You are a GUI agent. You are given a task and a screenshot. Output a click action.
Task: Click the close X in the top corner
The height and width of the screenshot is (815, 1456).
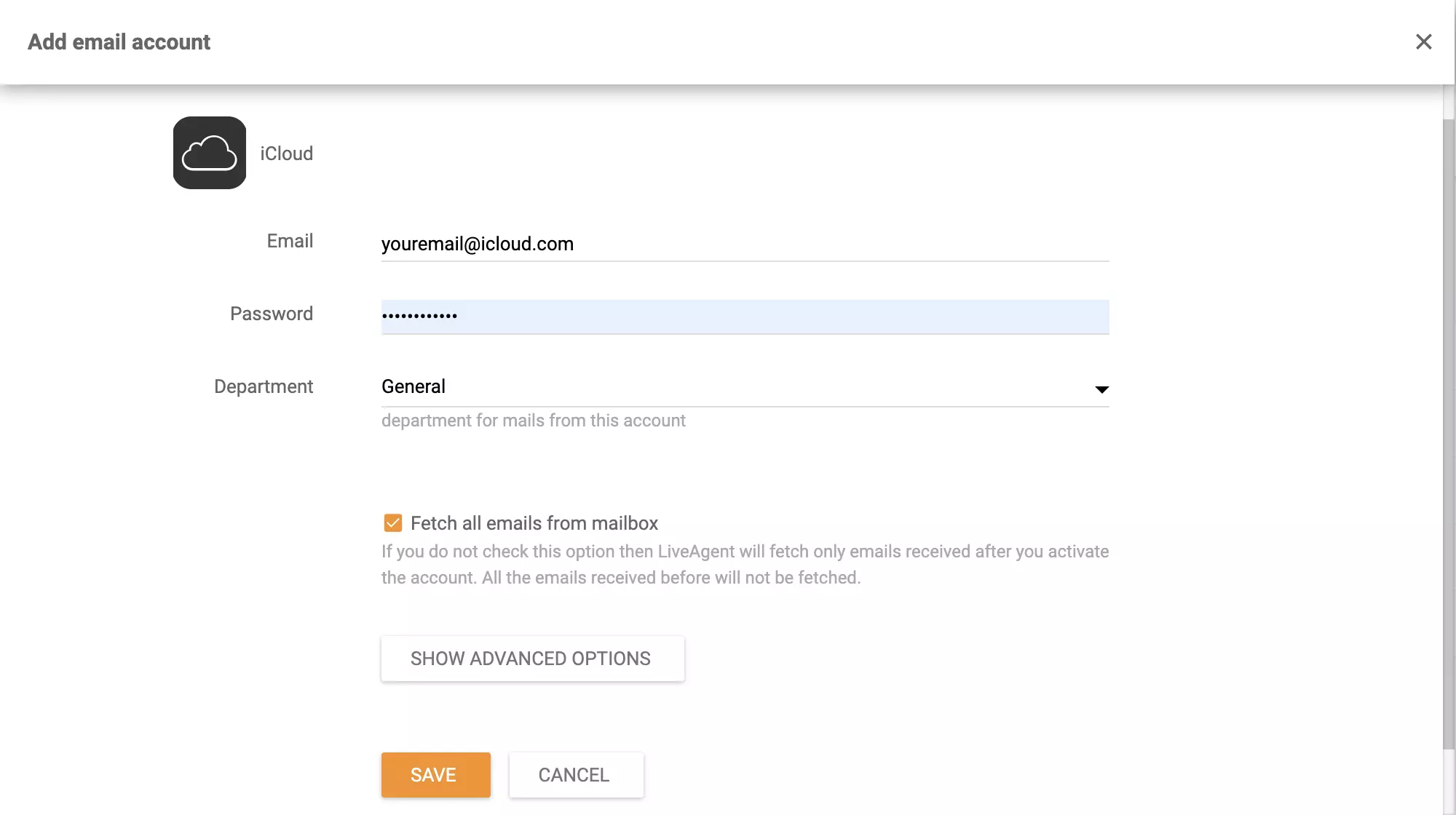[x=1424, y=41]
